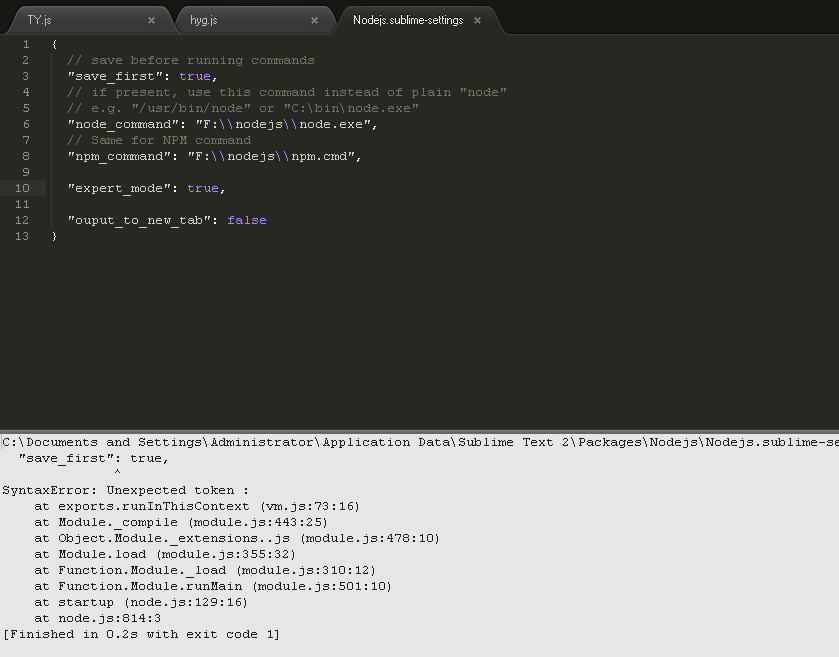The height and width of the screenshot is (657, 839).
Task: Click the "save_first": true line in output panel
Action: point(94,459)
